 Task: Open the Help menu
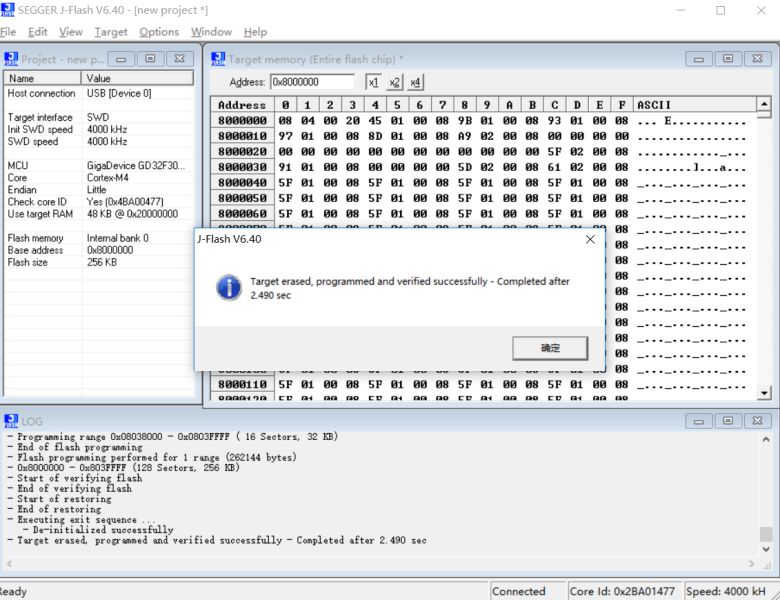click(x=255, y=32)
